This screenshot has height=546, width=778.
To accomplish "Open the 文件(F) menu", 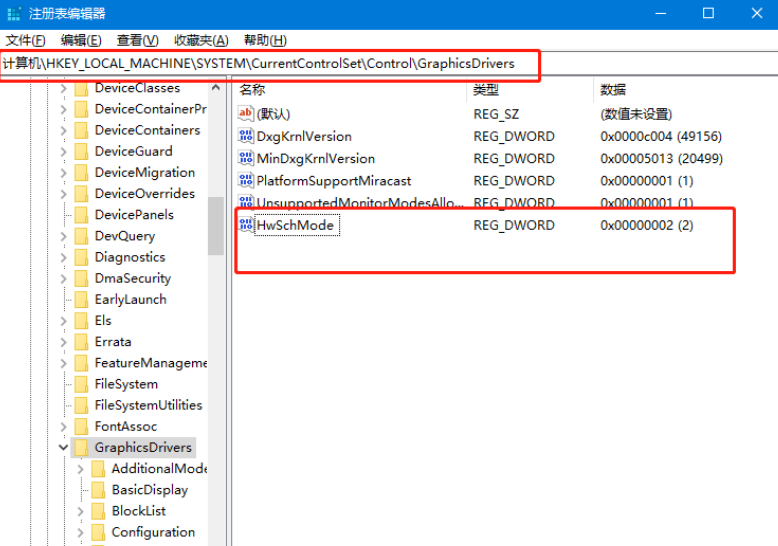I will 25,40.
